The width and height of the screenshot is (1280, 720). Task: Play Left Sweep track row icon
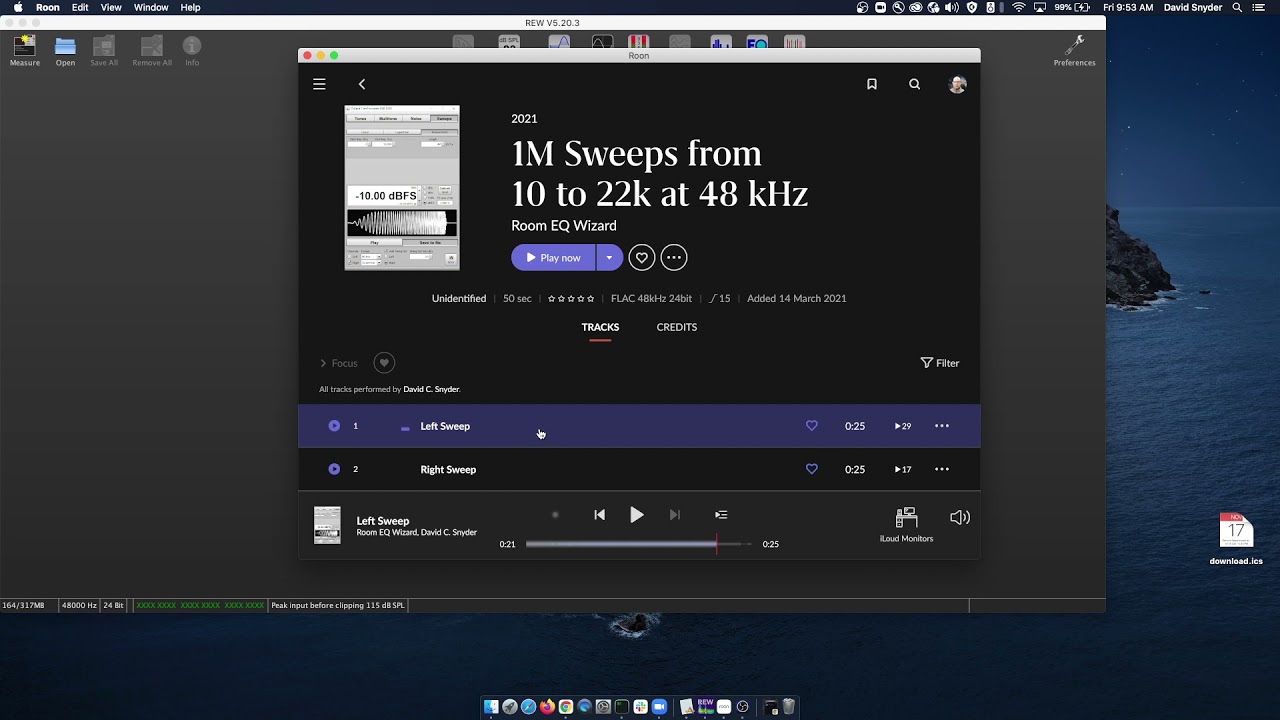334,426
